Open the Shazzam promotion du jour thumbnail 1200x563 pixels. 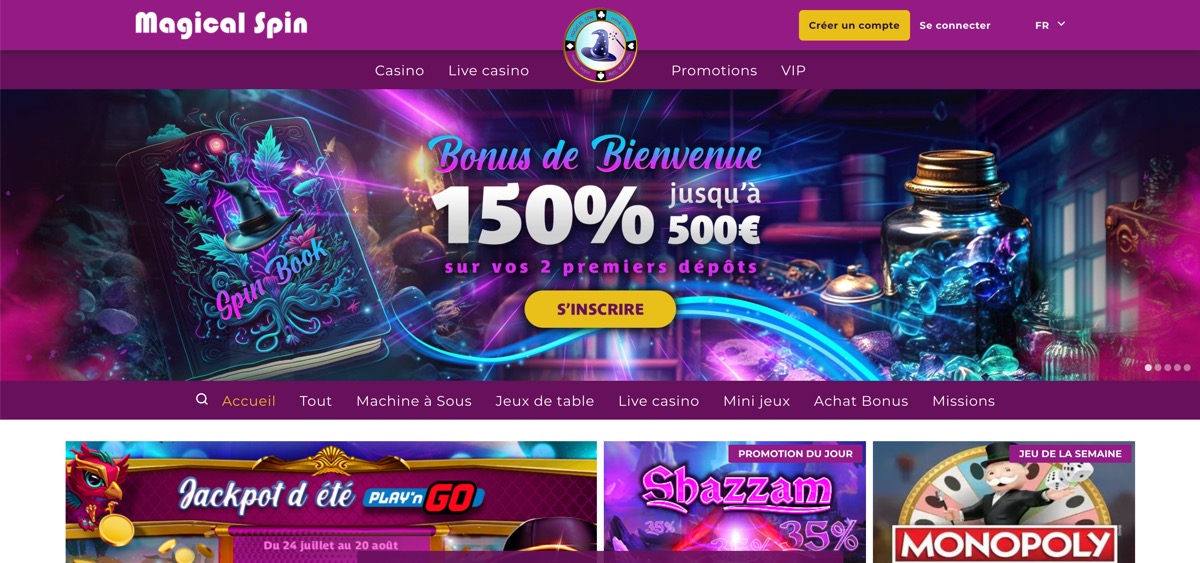point(735,502)
